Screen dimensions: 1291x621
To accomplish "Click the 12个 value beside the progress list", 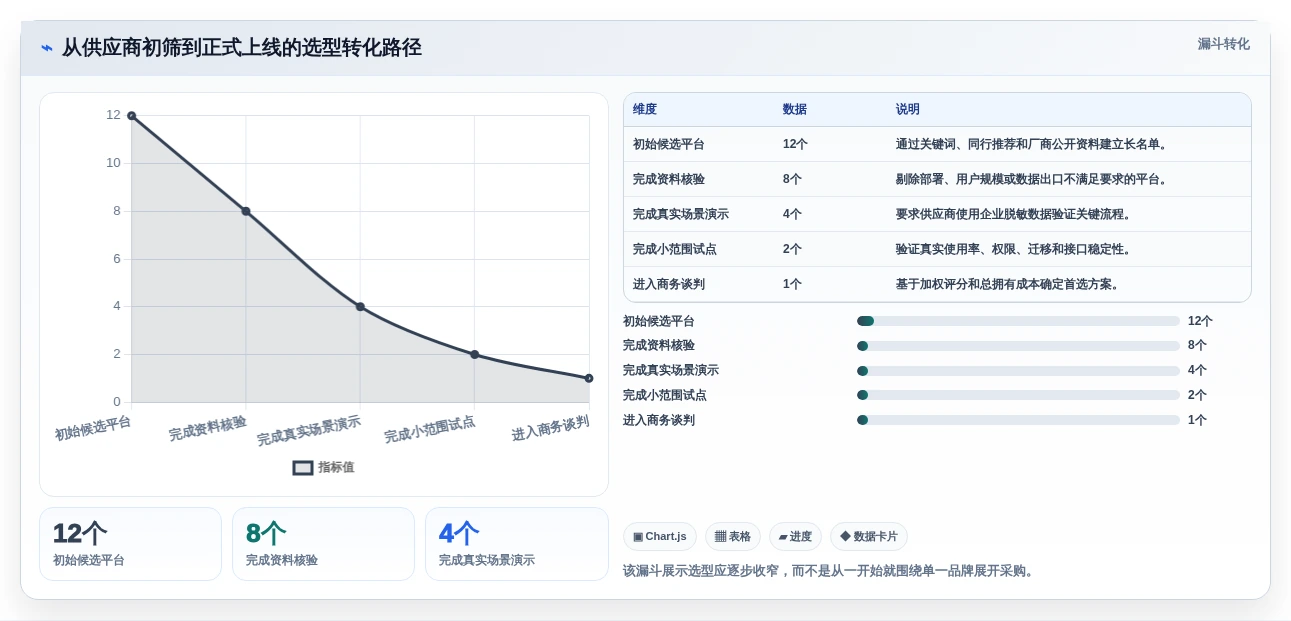I will pyautogui.click(x=1200, y=321).
